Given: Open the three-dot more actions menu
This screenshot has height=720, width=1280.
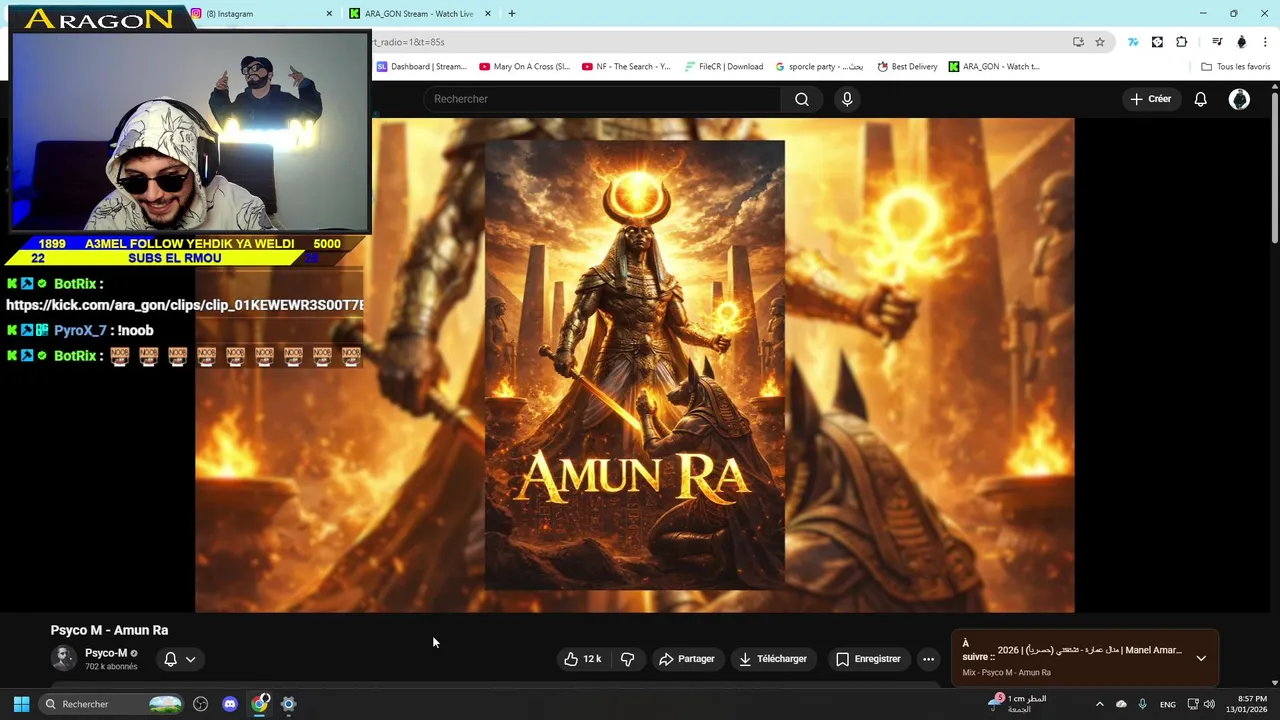Looking at the screenshot, I should pyautogui.click(x=928, y=659).
